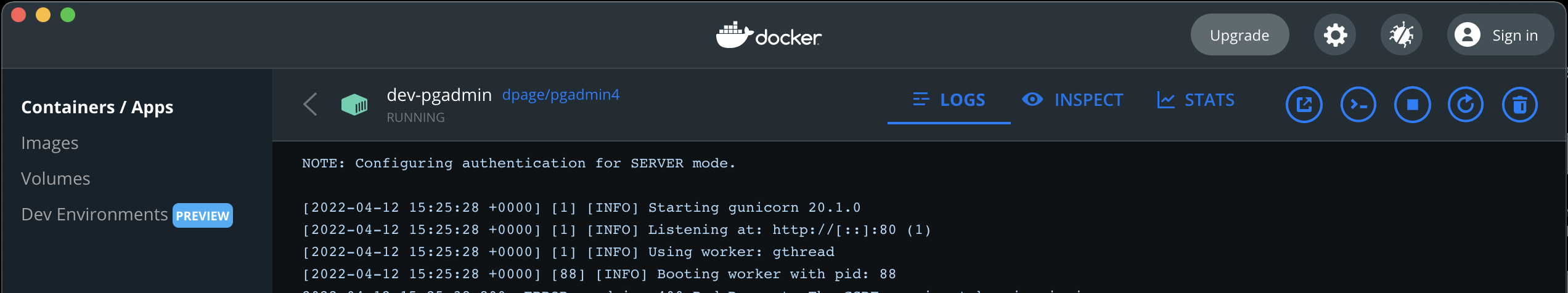
Task: Delete the dev-pgadmin container
Action: (1520, 105)
